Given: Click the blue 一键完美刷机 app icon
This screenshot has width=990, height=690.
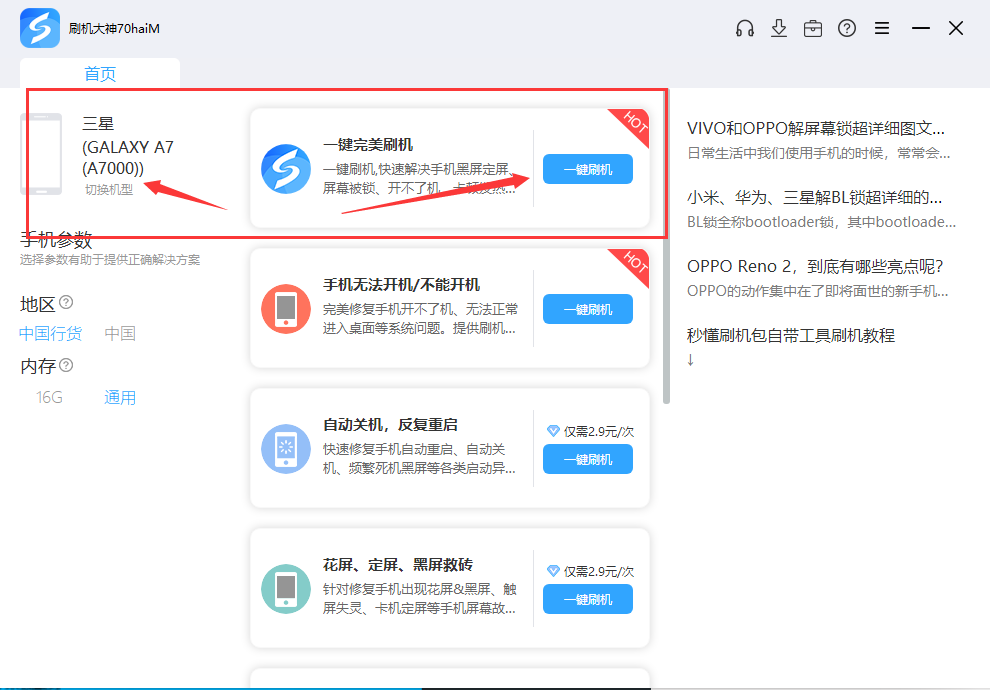Looking at the screenshot, I should coord(286,169).
